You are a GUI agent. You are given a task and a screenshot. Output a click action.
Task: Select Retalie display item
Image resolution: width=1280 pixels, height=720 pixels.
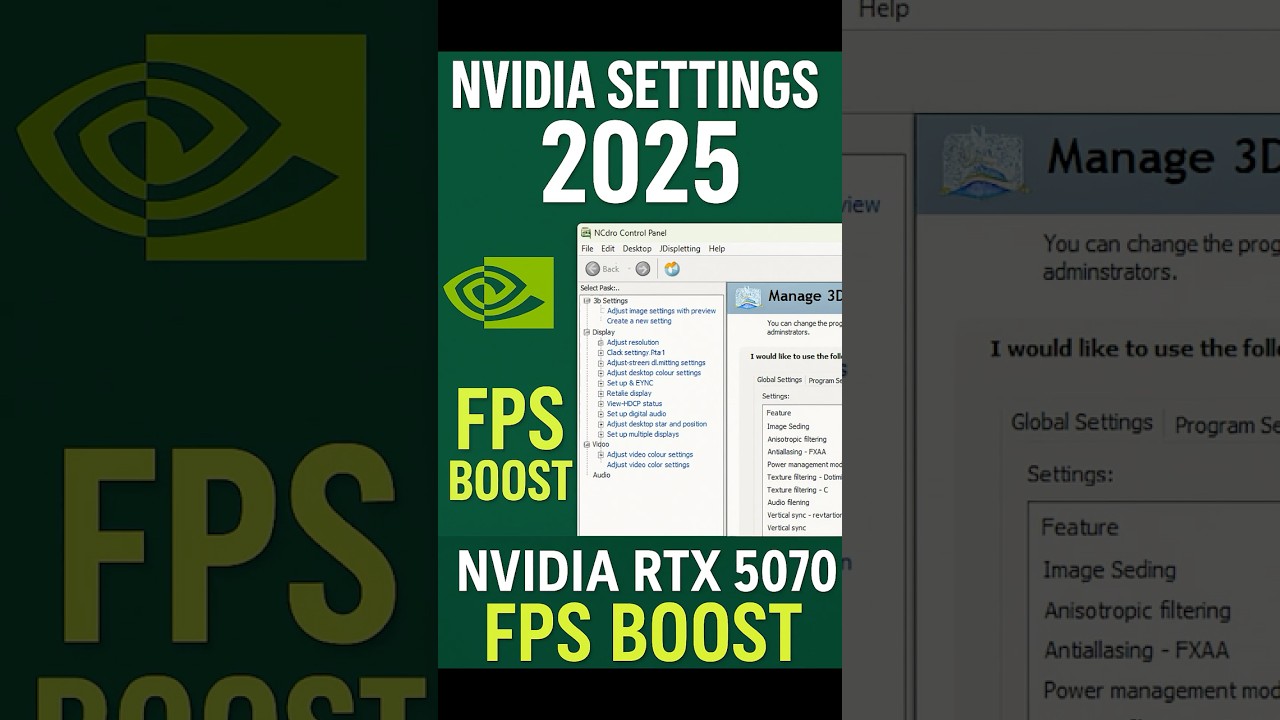629,393
